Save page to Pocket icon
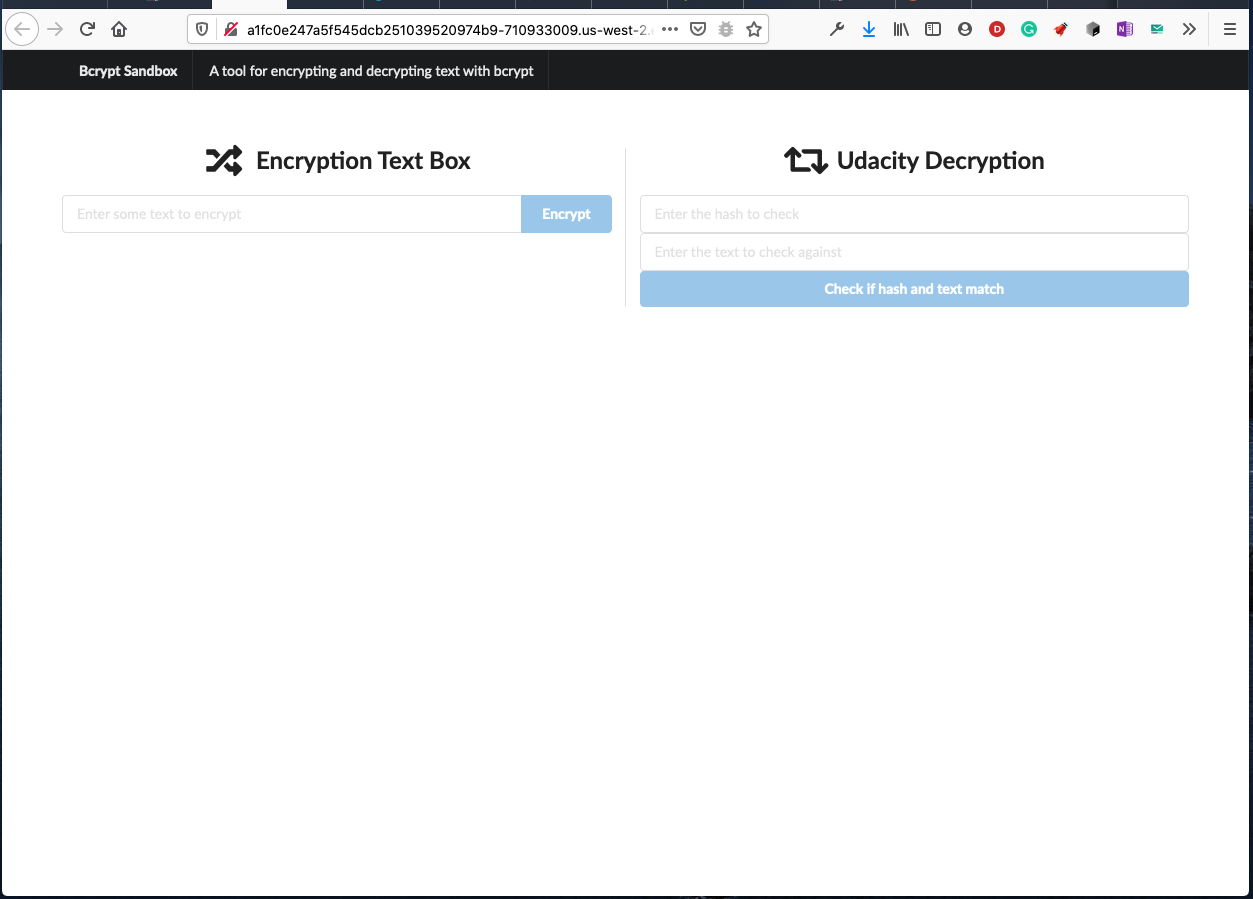The image size is (1253, 899). tap(698, 29)
